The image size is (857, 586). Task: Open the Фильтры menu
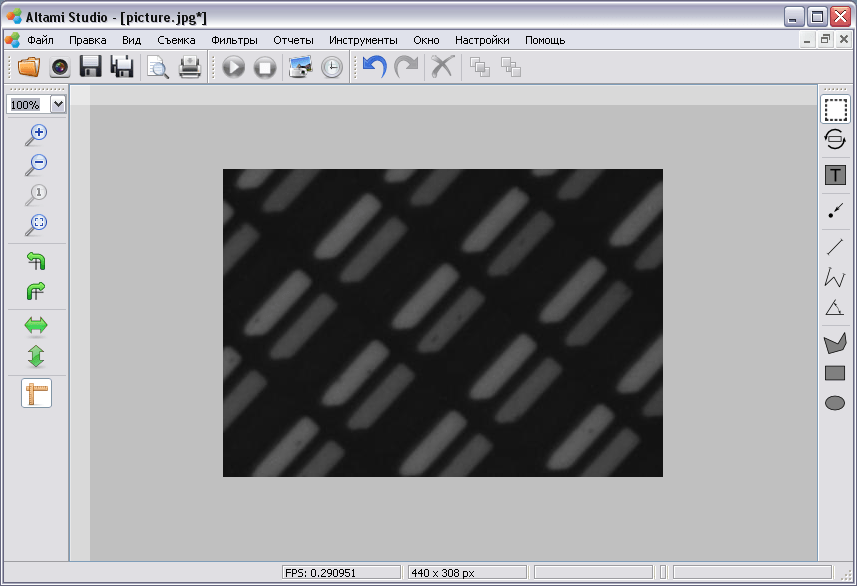point(234,40)
